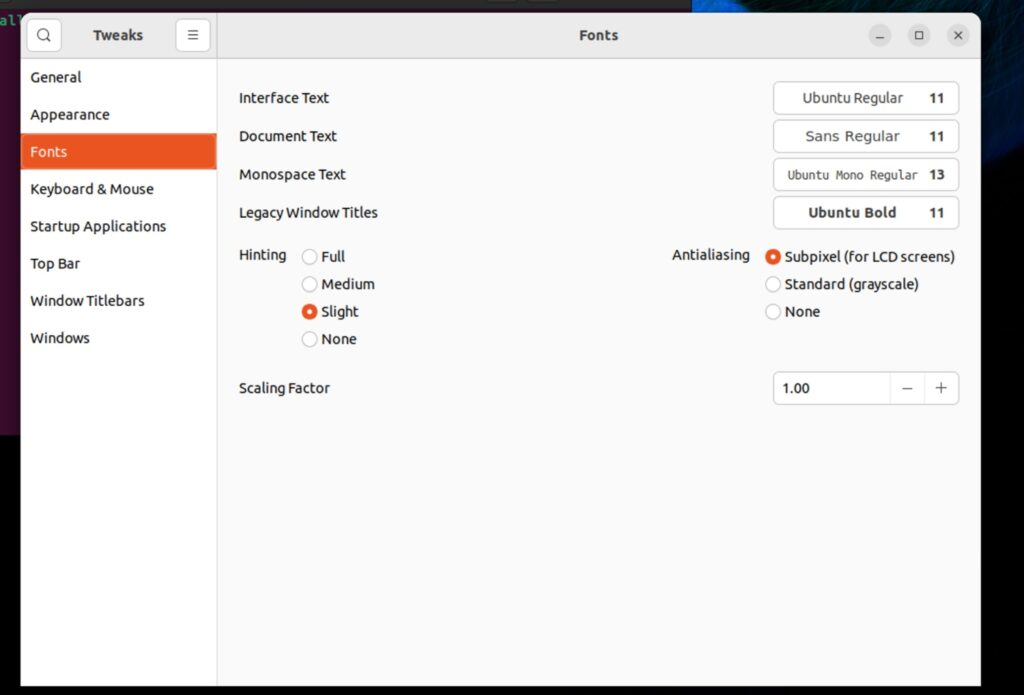Open the Document Text font picker showing Sans Regular

(865, 136)
